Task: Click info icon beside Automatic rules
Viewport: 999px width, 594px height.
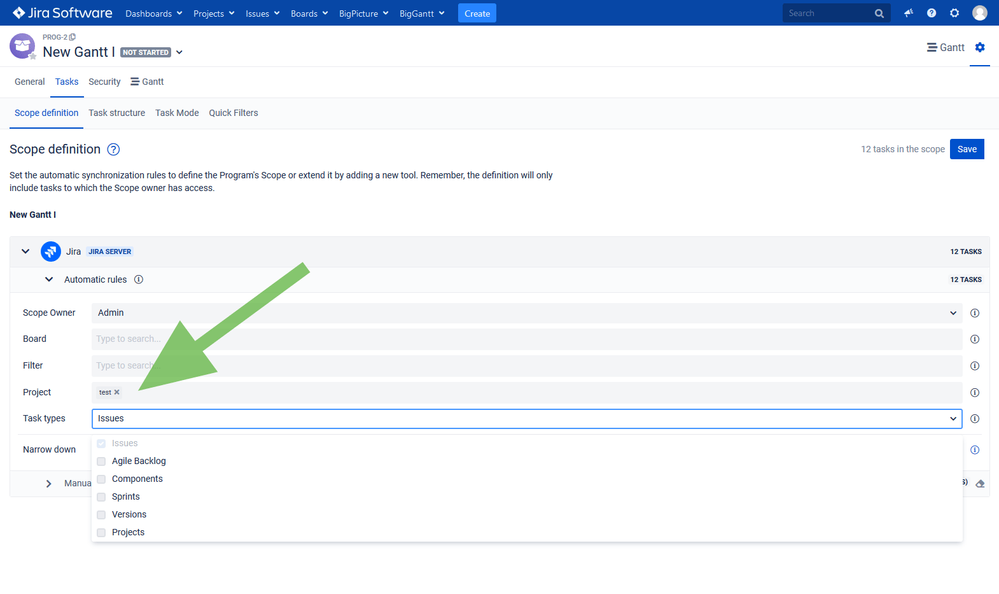Action: pyautogui.click(x=138, y=280)
